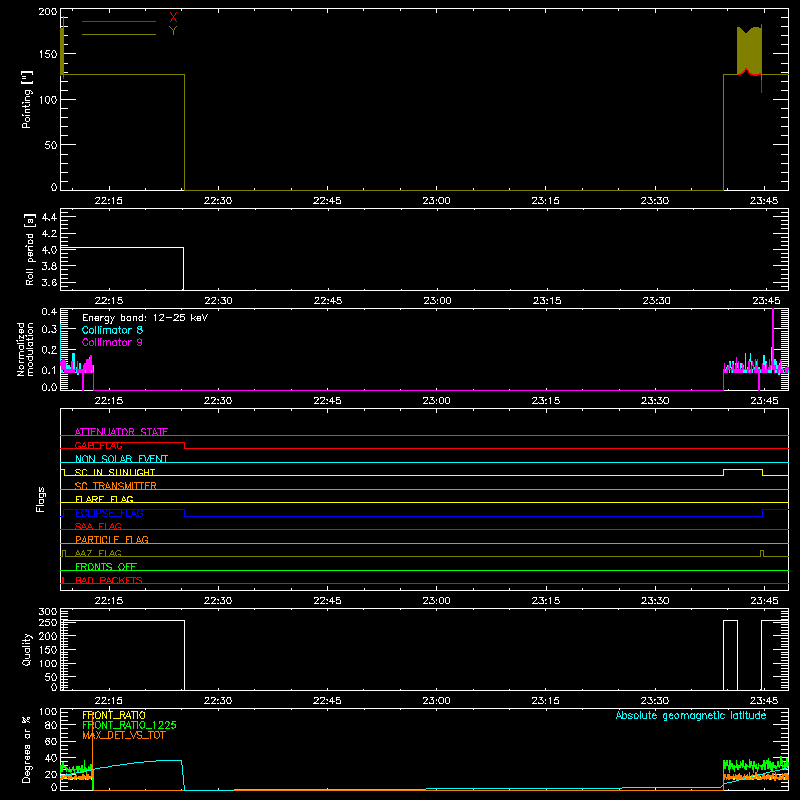800x800 pixels.
Task: Select the orange MAX_DET_VS_TOT legend label
Action: pos(124,735)
